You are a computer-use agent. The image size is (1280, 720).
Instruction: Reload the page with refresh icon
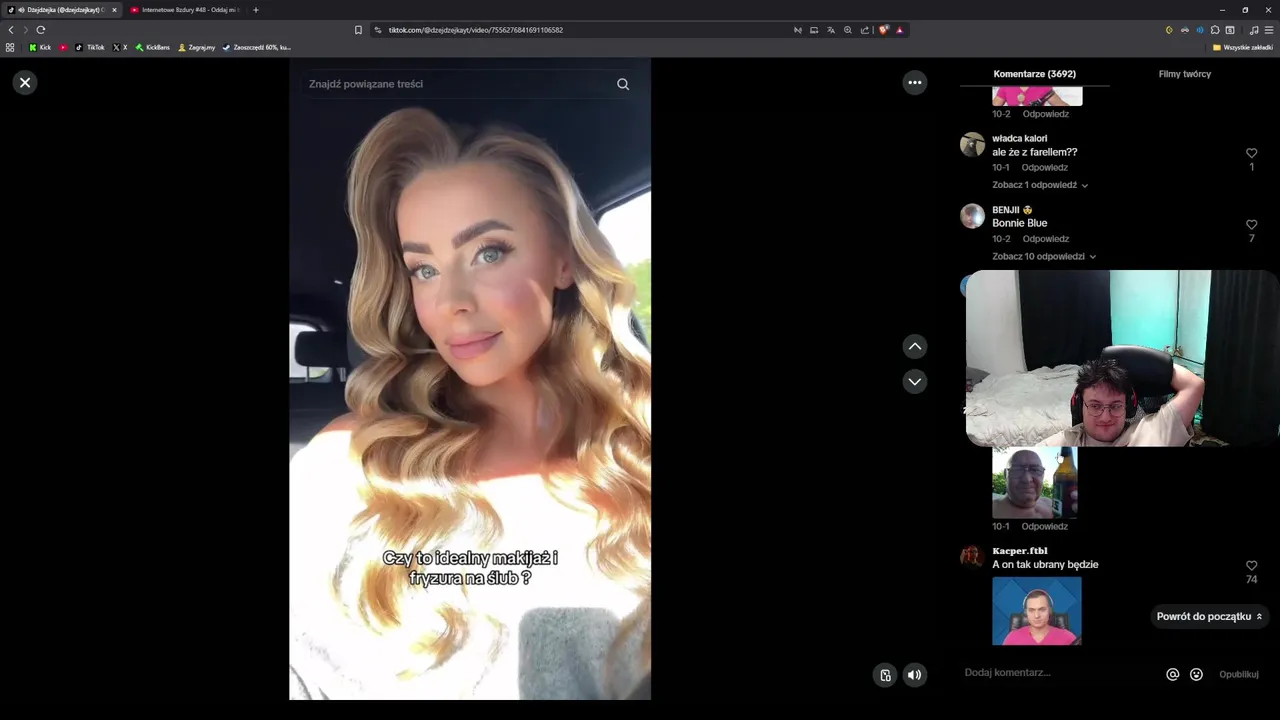tap(41, 30)
